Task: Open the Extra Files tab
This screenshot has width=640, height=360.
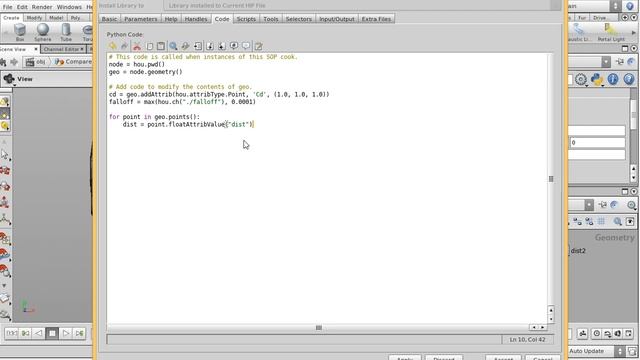Action: click(376, 19)
